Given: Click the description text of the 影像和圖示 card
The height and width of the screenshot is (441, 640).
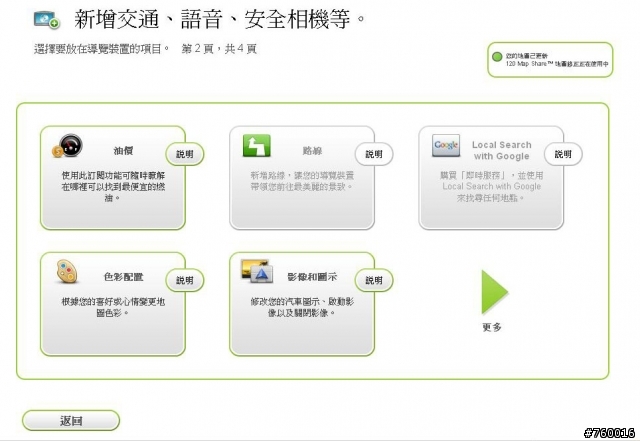Looking at the screenshot, I should point(302,307).
